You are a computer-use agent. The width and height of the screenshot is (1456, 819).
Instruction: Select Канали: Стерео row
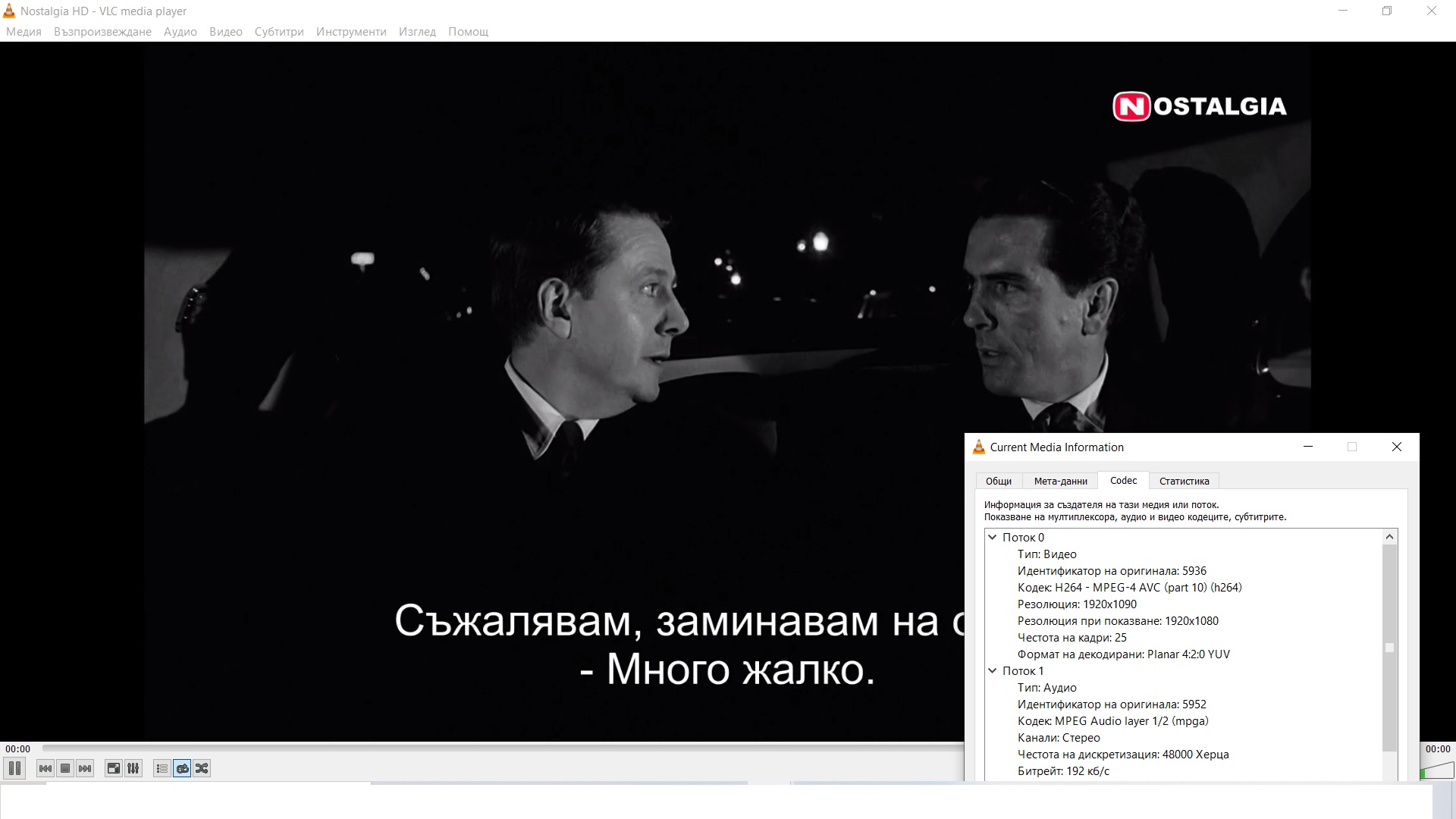click(1059, 738)
